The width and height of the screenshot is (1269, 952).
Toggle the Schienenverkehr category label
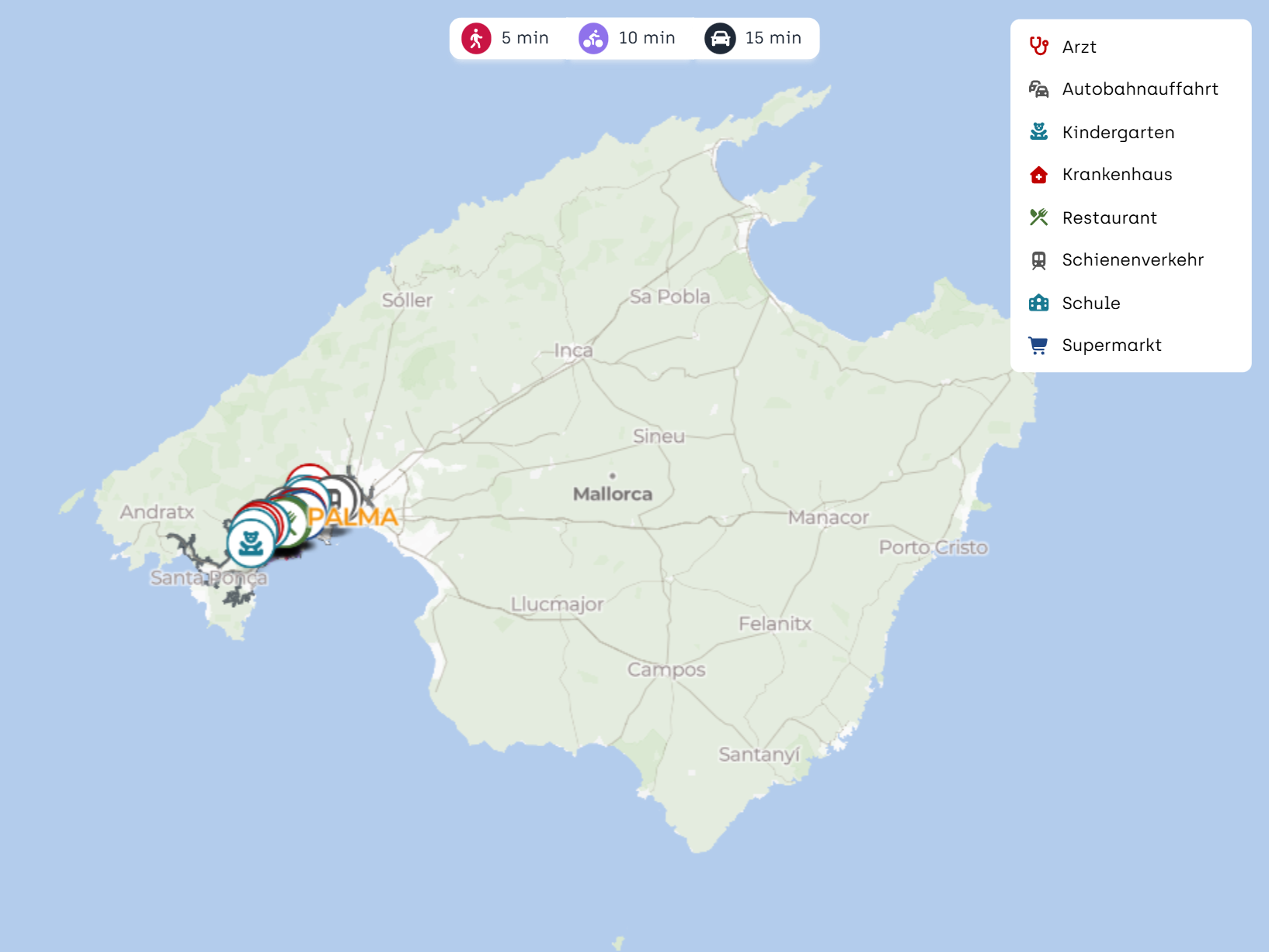pos(1132,260)
